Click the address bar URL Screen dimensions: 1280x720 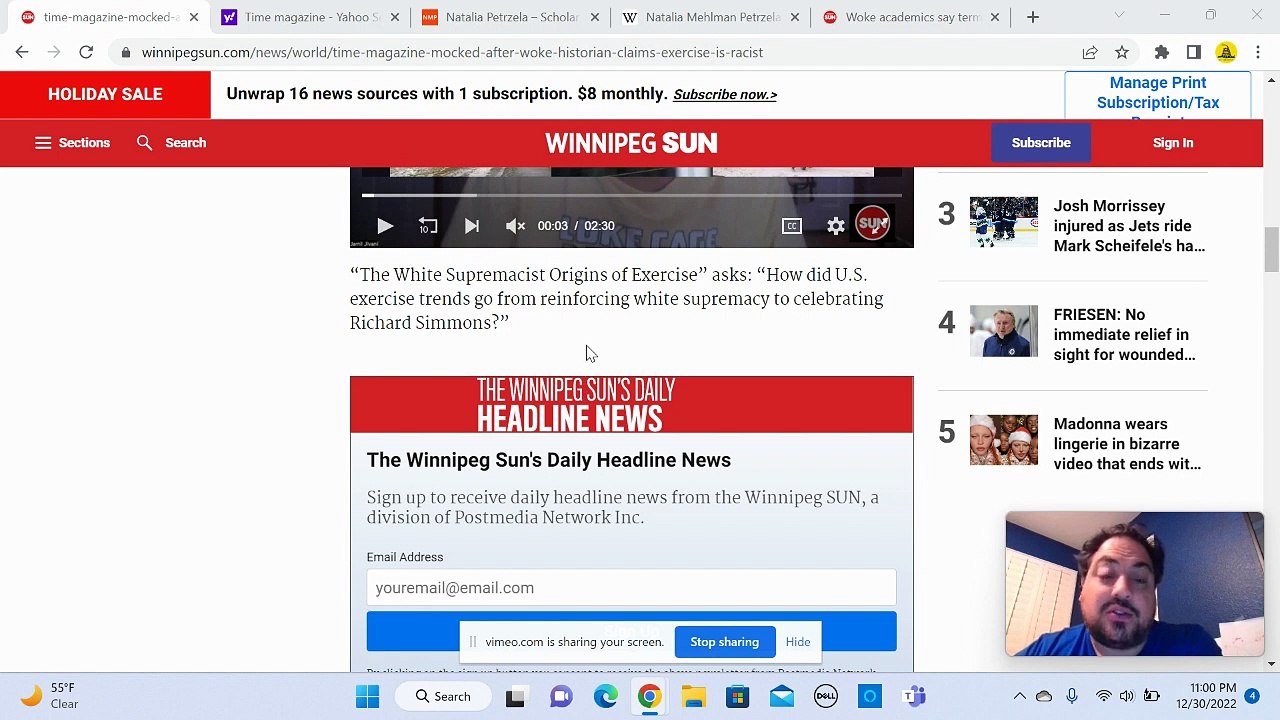452,52
